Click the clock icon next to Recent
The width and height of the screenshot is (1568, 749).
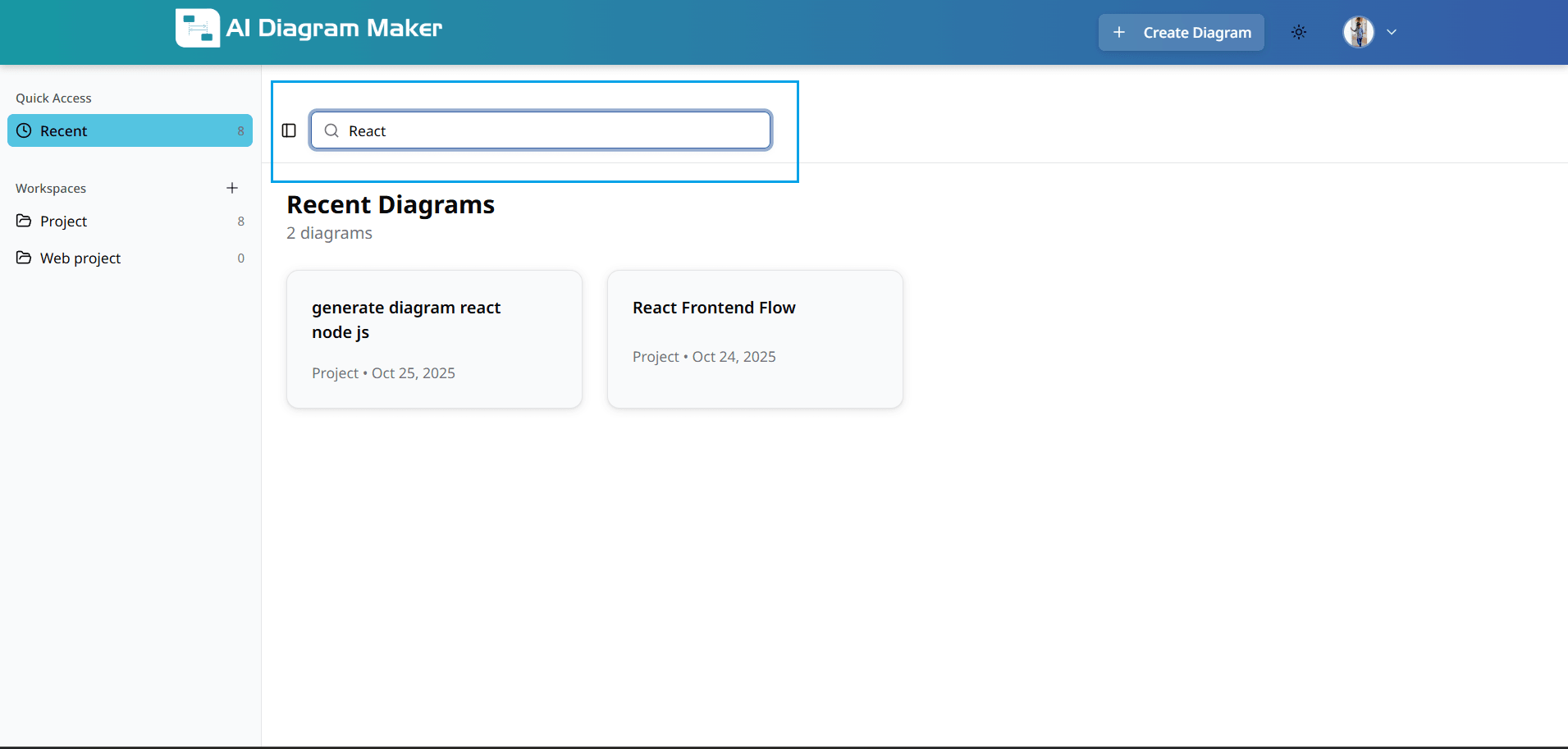tap(24, 130)
